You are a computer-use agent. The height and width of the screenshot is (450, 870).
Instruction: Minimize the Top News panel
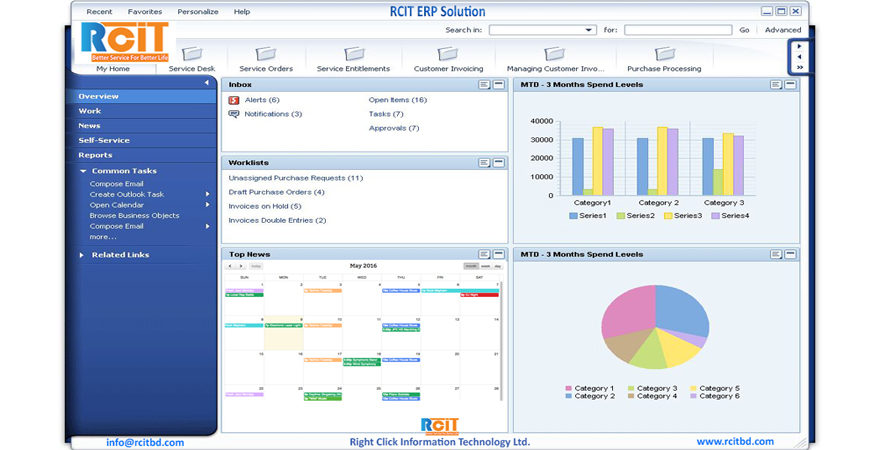pyautogui.click(x=499, y=254)
